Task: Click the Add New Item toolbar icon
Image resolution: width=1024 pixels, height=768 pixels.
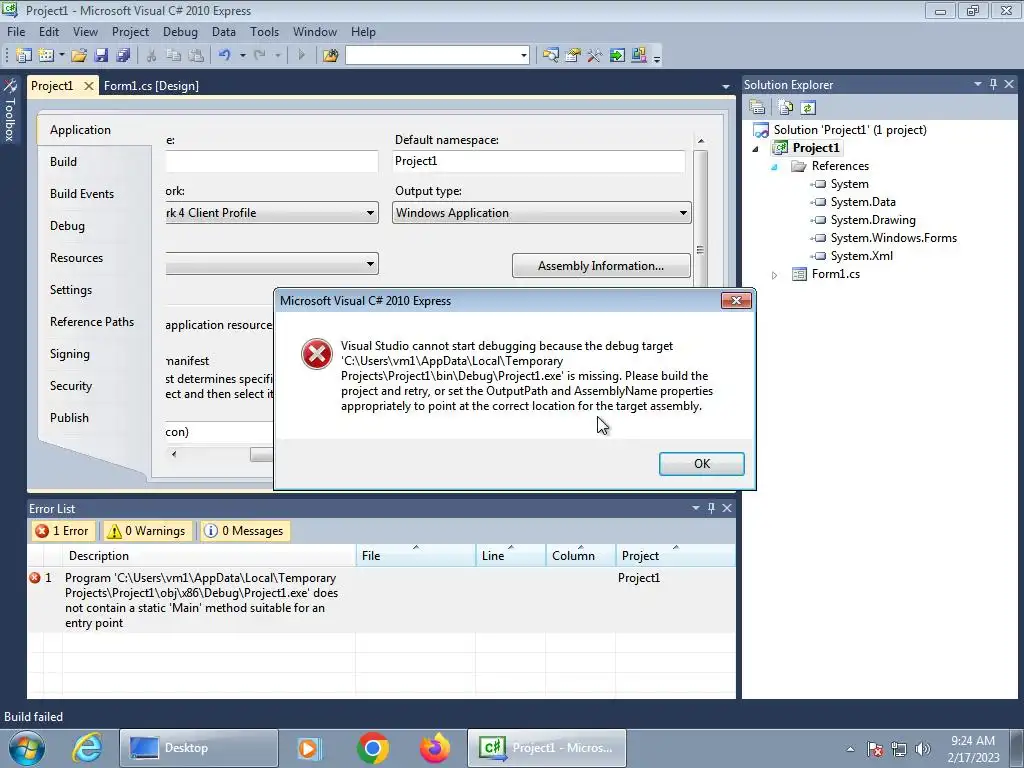Action: [46, 56]
